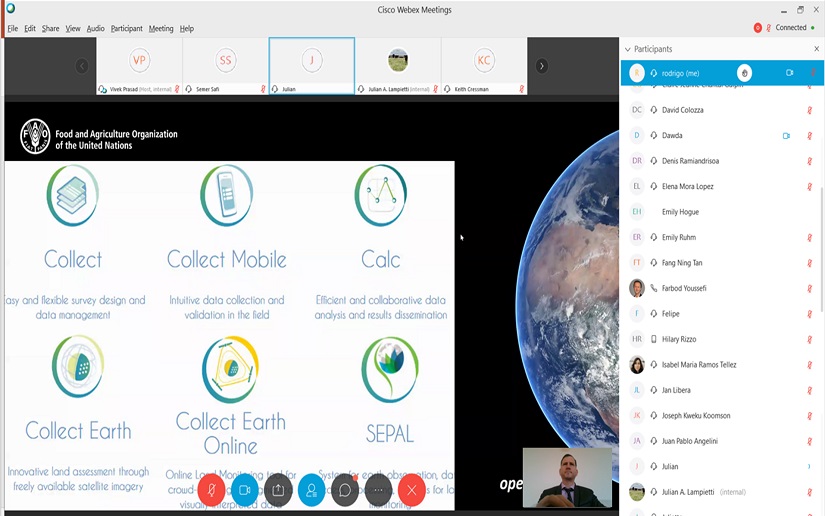The height and width of the screenshot is (516, 825).
Task: Collapse the Participants panel chevron
Action: [628, 49]
